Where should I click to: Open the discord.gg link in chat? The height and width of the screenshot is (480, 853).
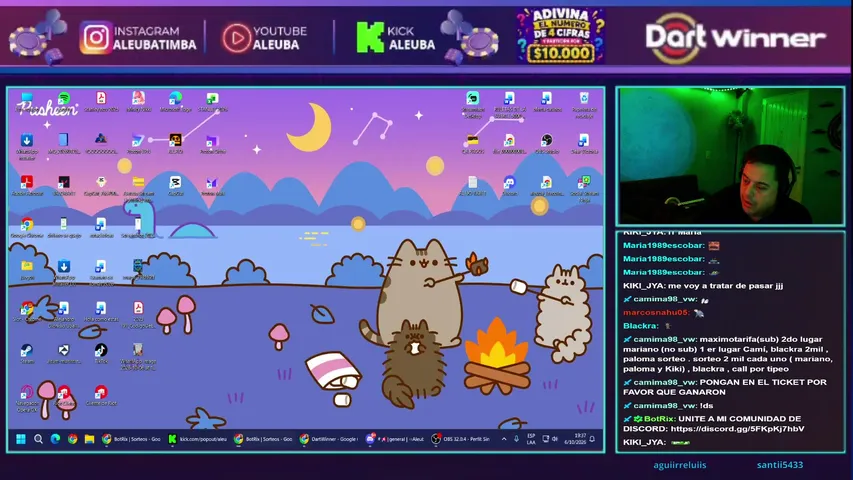738,429
